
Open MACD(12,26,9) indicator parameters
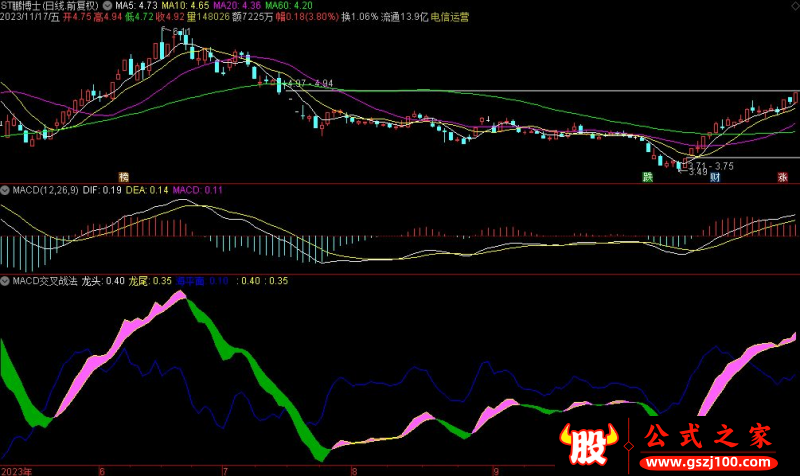41,189
